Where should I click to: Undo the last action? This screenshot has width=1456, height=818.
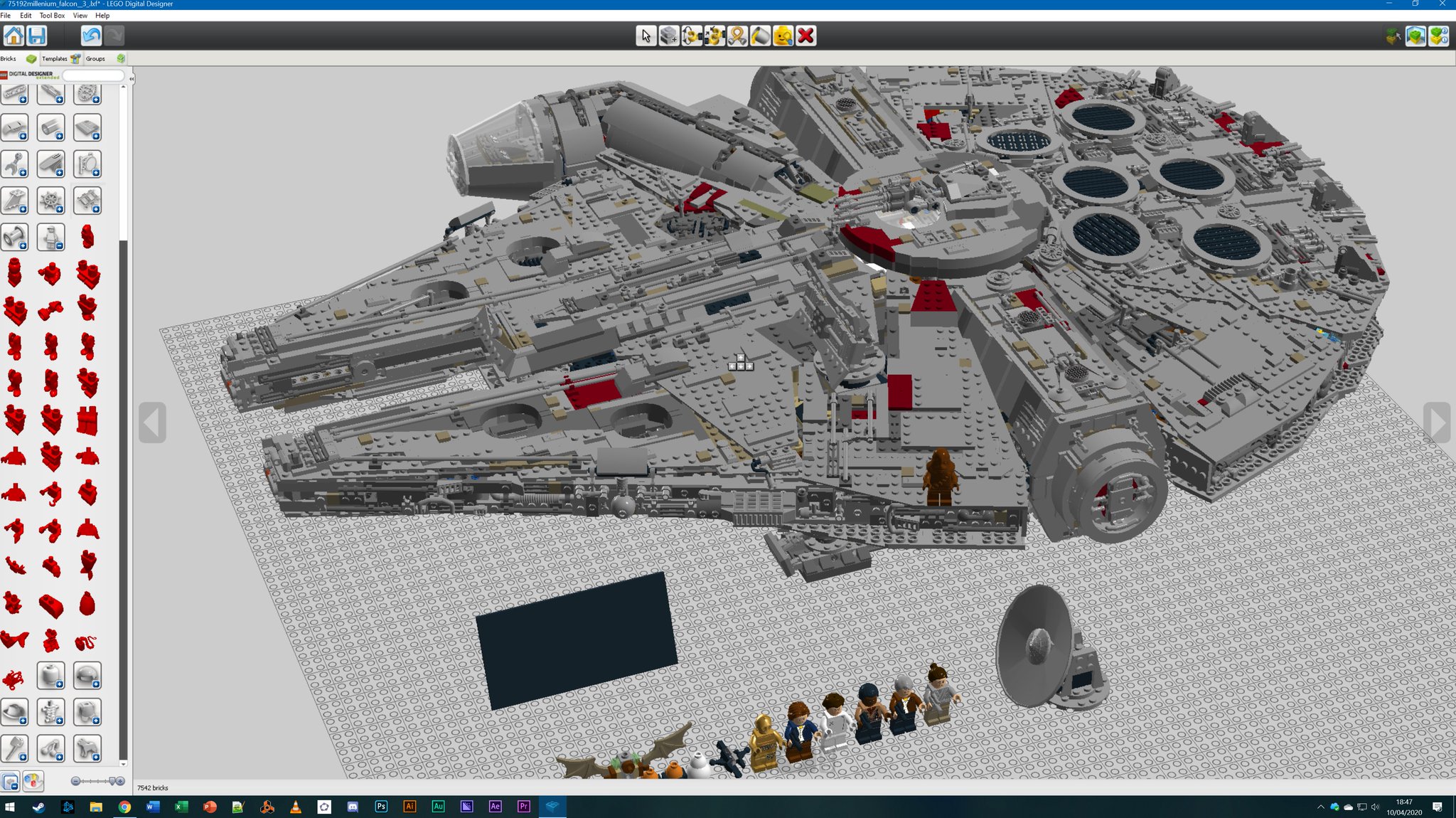point(91,36)
